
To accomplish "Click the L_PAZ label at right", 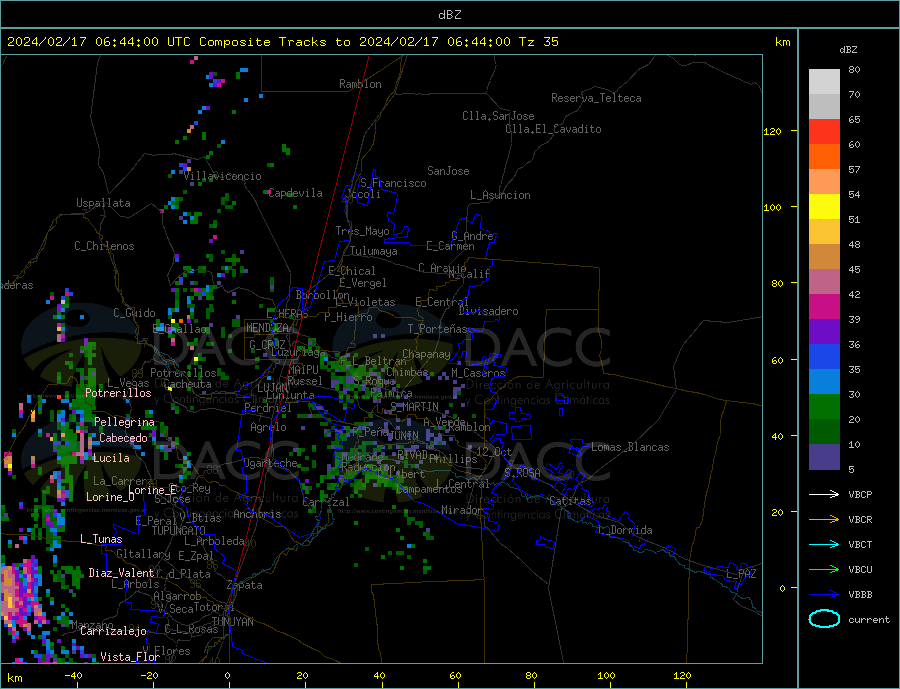I will 741,574.
